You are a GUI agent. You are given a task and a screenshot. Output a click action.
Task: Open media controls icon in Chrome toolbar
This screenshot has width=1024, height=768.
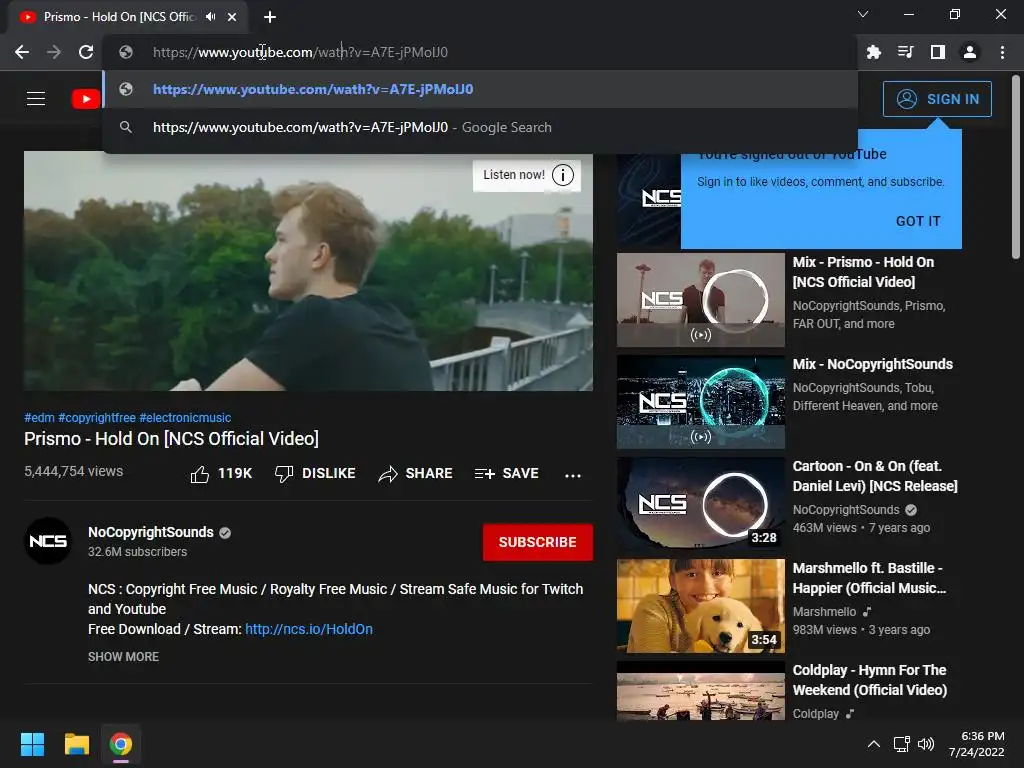(906, 52)
